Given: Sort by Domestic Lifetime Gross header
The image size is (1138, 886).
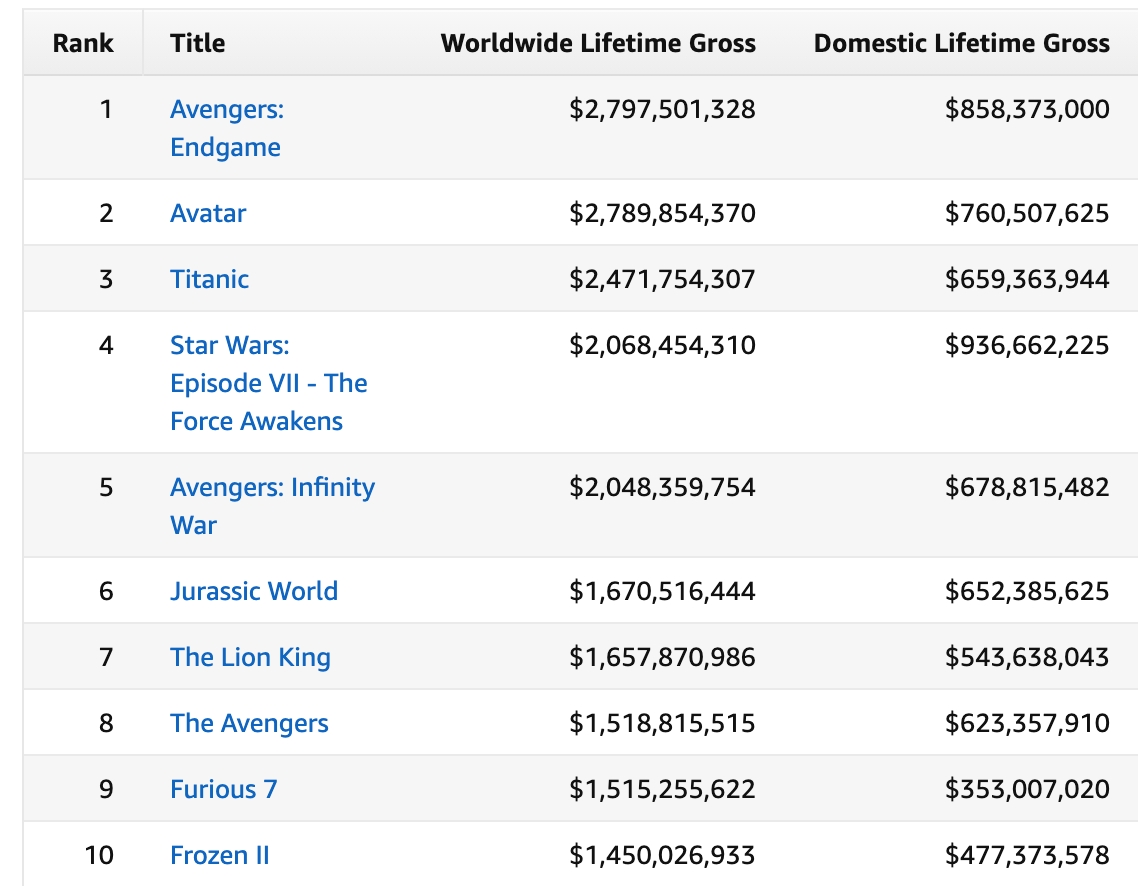Looking at the screenshot, I should pos(961,43).
